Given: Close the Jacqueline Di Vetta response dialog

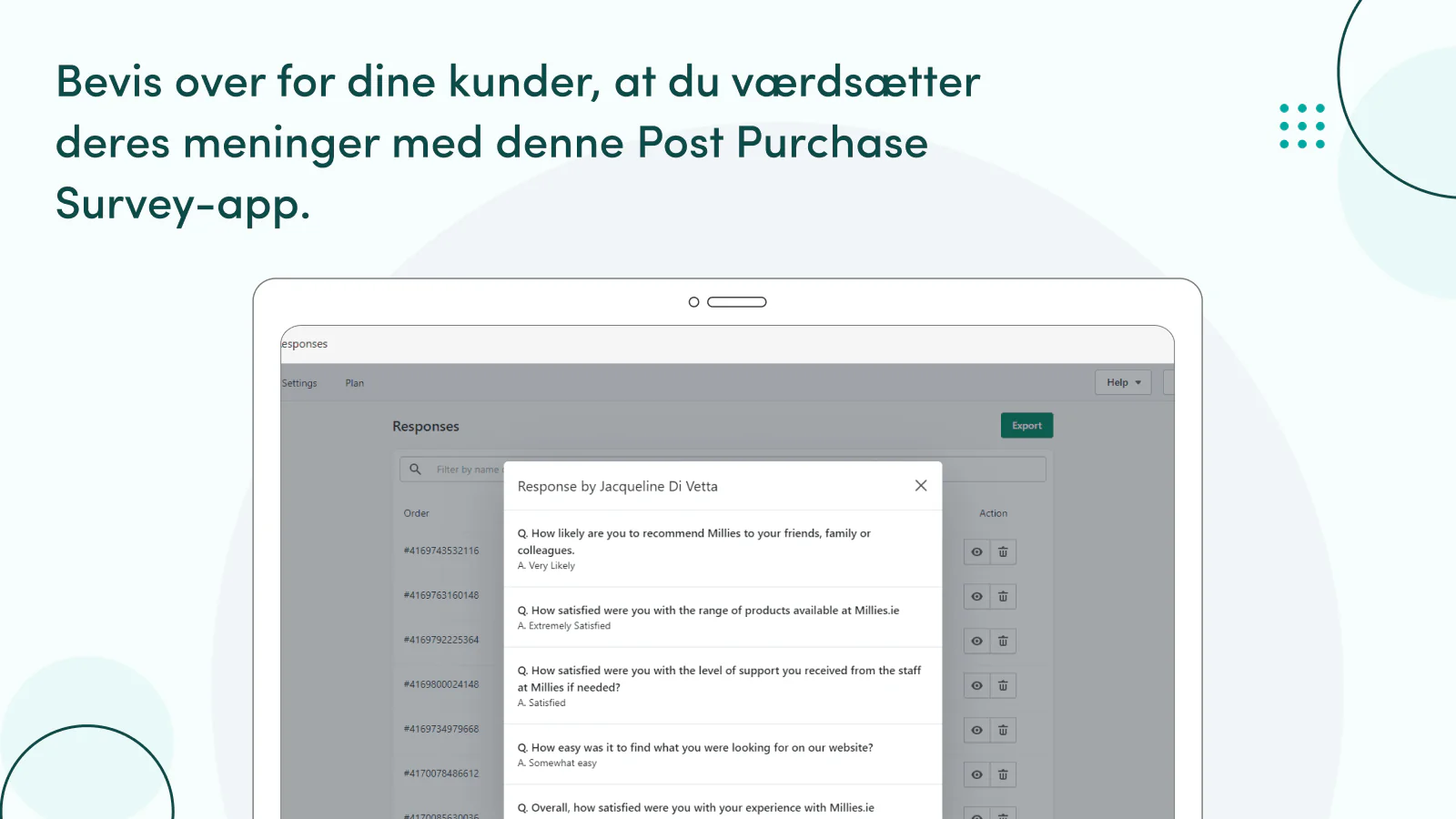Looking at the screenshot, I should click(x=921, y=486).
